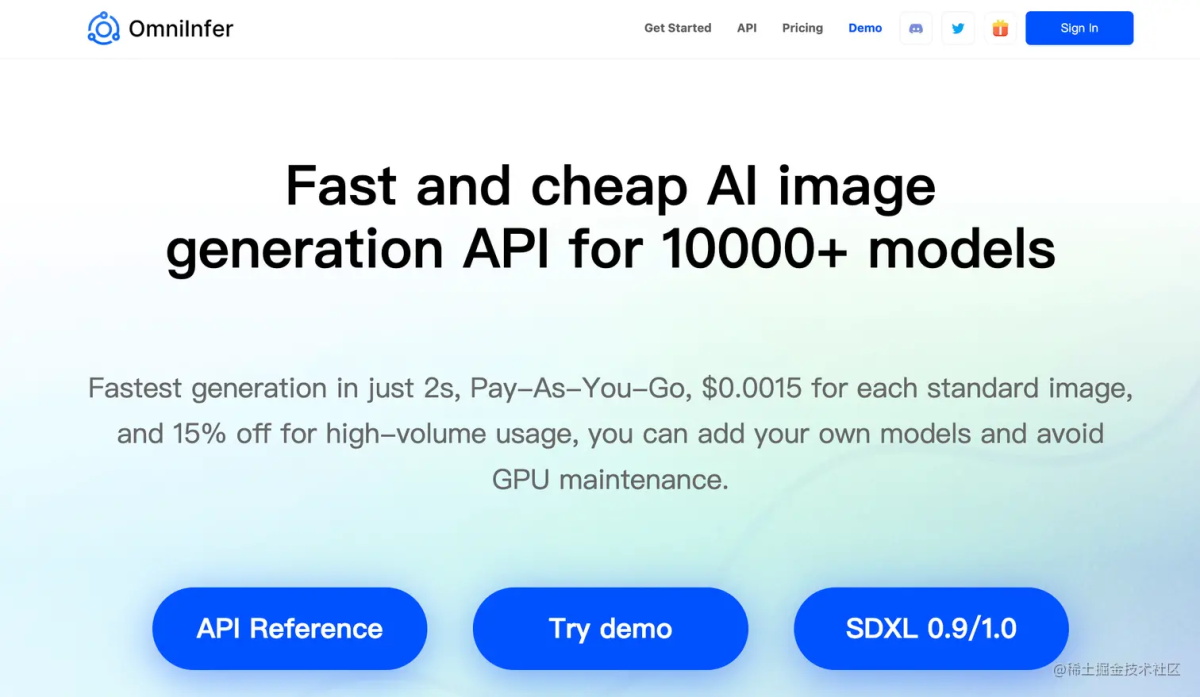
Task: Click the OmniInfer brand name text
Action: (x=181, y=28)
